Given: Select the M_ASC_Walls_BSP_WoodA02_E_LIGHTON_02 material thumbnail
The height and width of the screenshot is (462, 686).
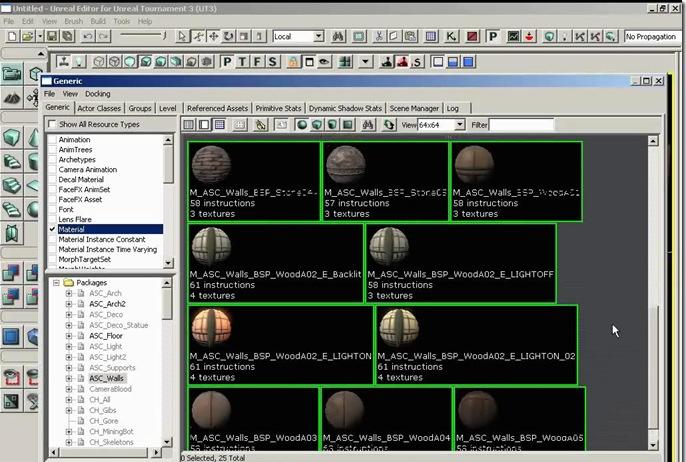Looking at the screenshot, I should point(476,345).
